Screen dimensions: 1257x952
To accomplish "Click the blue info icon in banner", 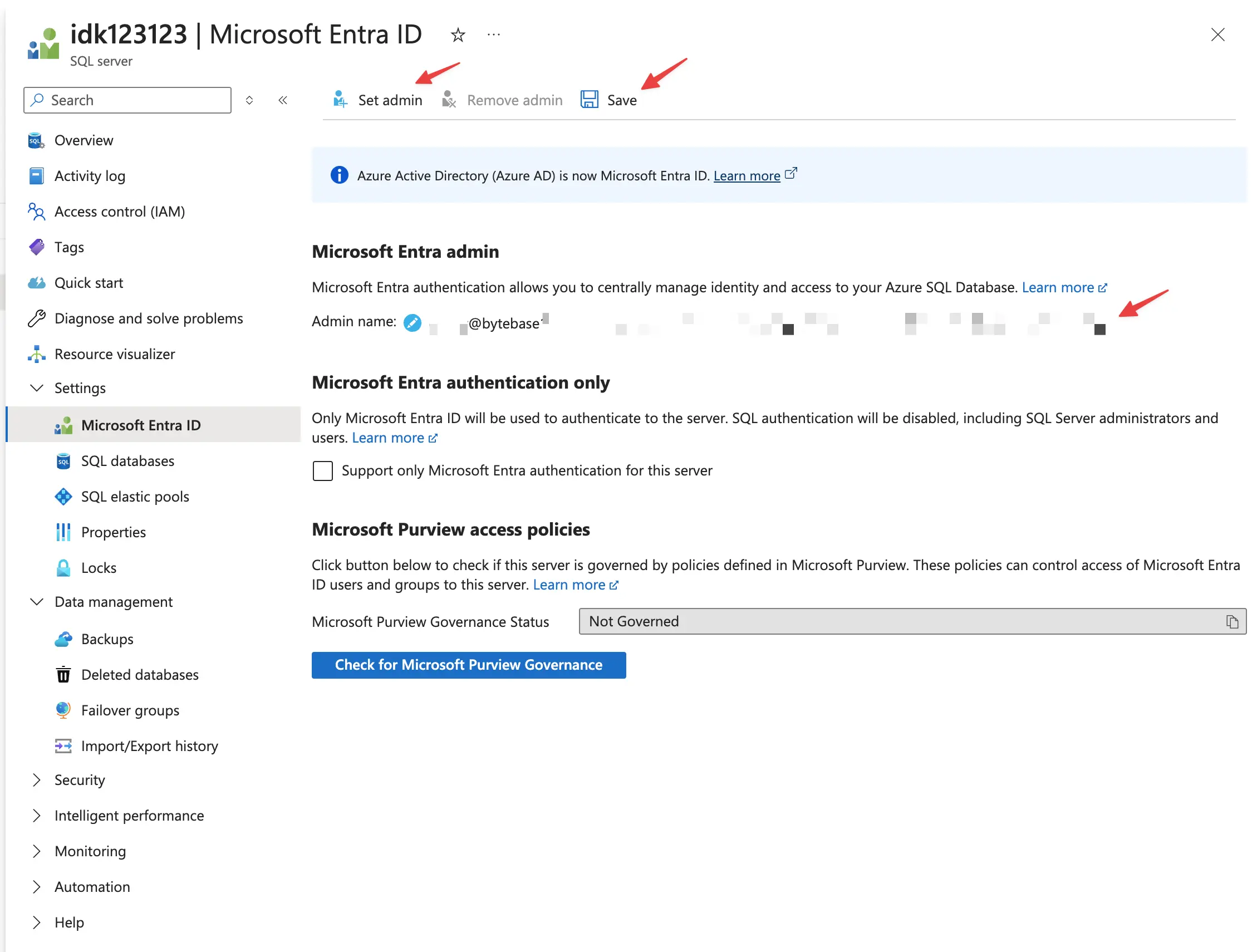I will pyautogui.click(x=339, y=175).
